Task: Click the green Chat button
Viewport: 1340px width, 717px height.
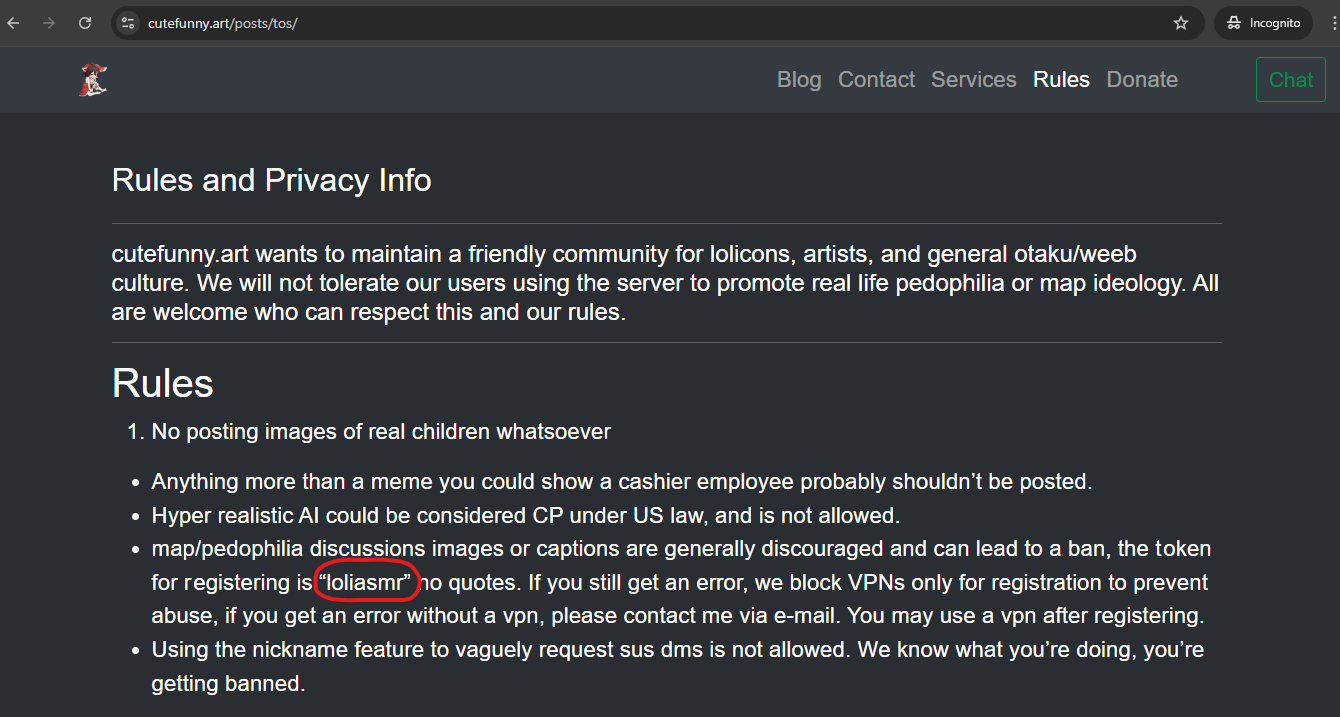Action: tap(1291, 80)
